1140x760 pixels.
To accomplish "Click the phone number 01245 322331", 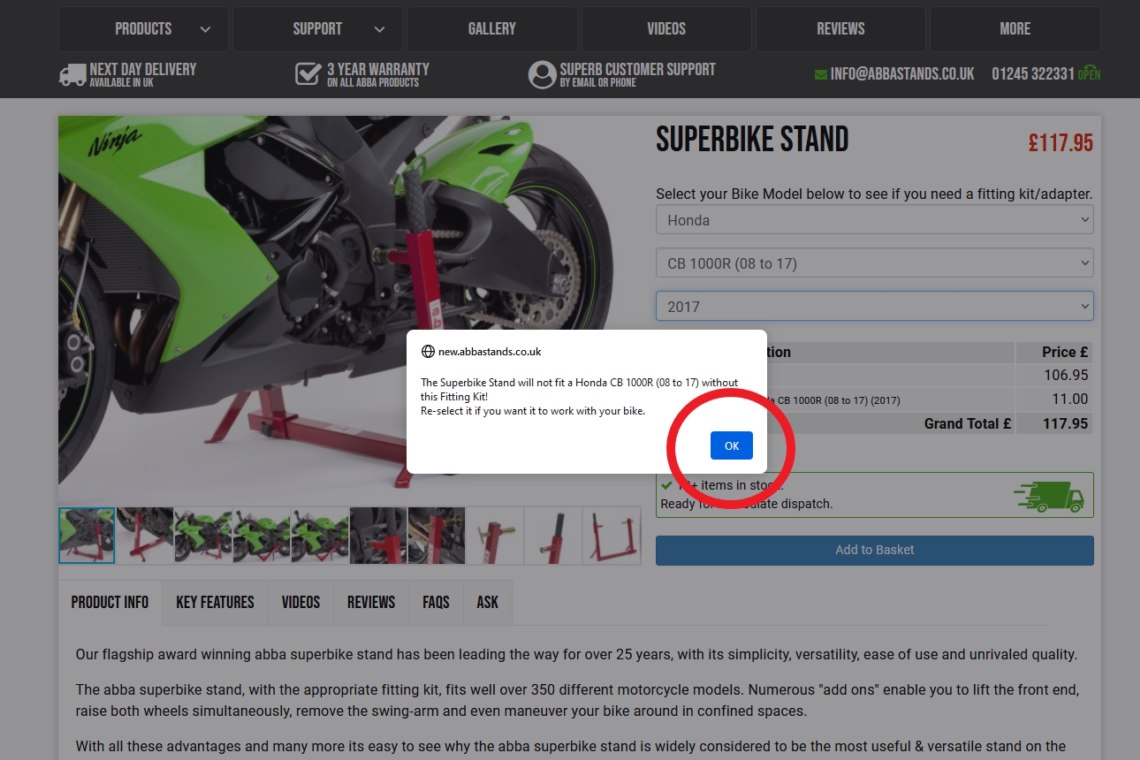I will tap(1033, 74).
